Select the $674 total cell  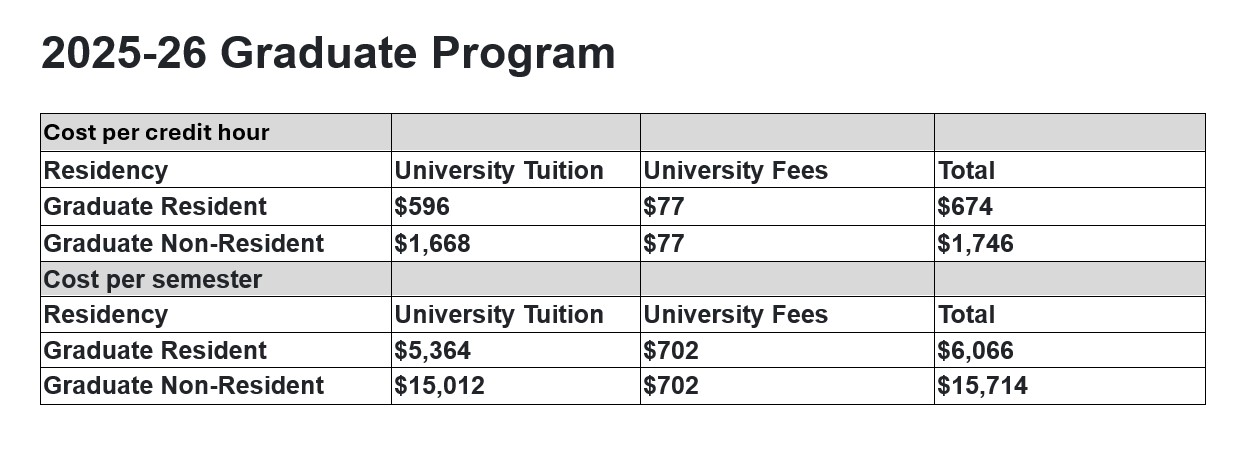tap(965, 207)
